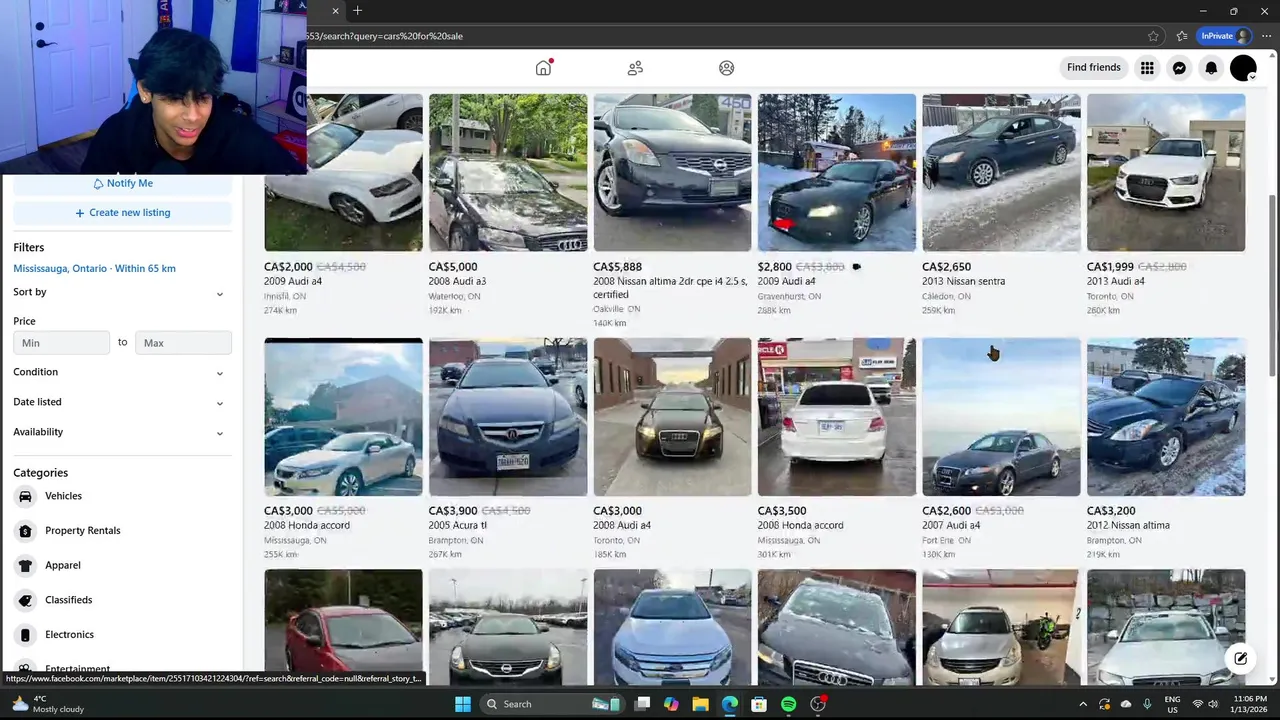Open the 2013 Nissan sentra listing photo
Image resolution: width=1280 pixels, height=720 pixels.
click(1001, 172)
